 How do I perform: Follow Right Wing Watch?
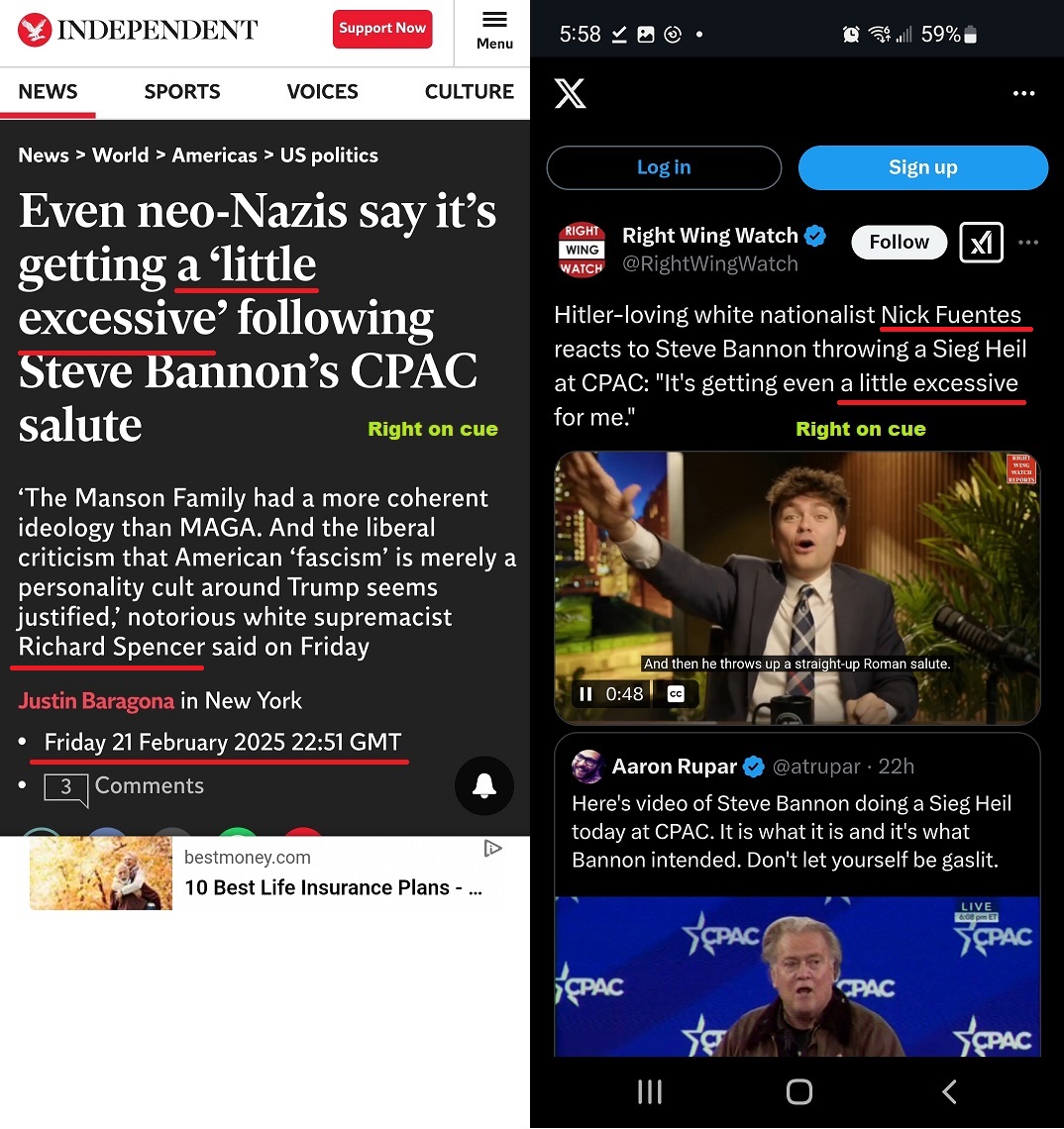[x=899, y=242]
